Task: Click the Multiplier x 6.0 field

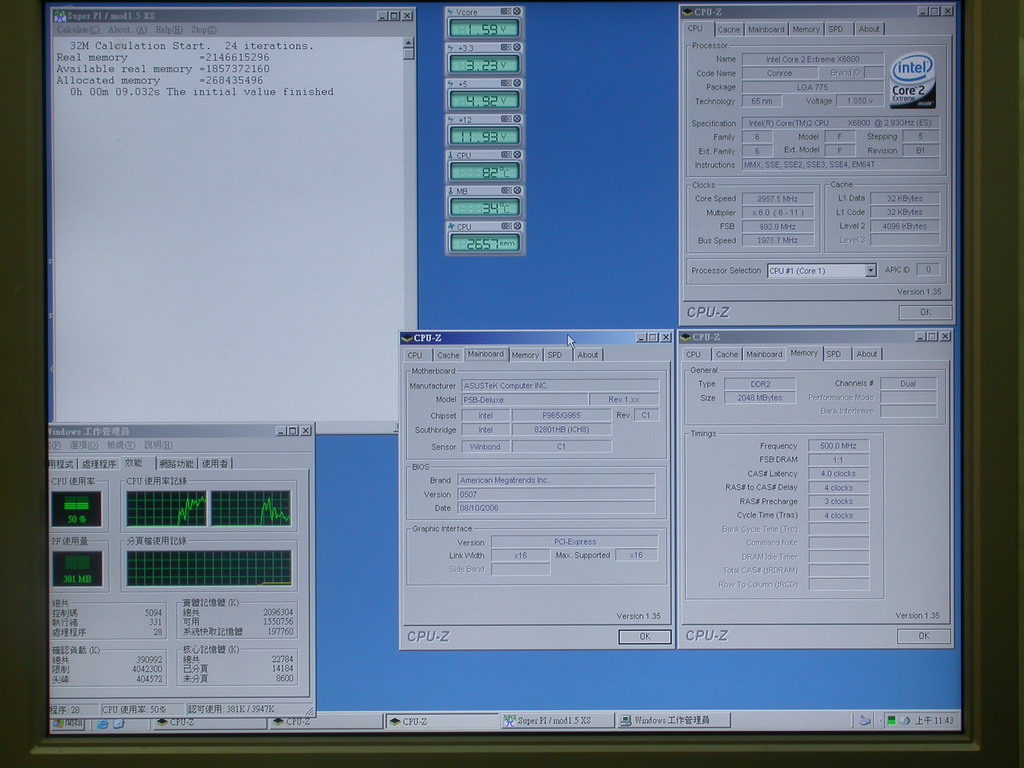Action: pyautogui.click(x=777, y=213)
